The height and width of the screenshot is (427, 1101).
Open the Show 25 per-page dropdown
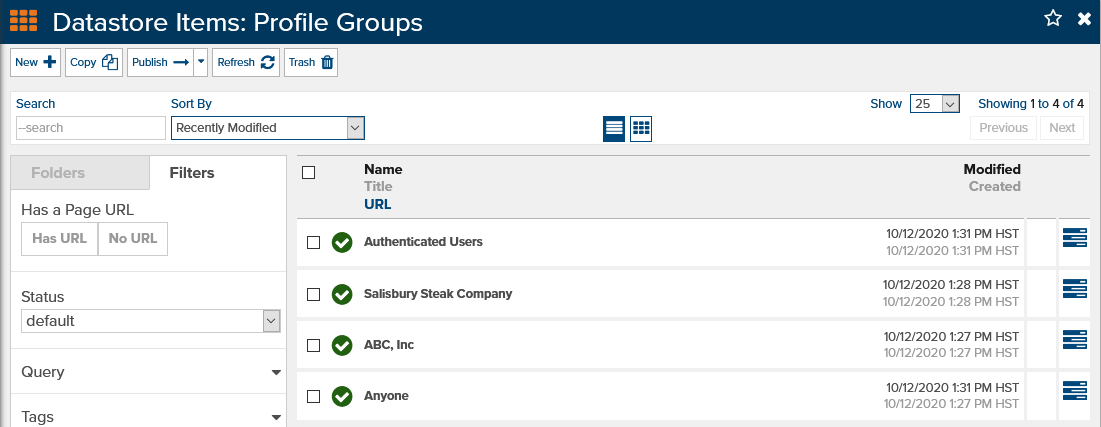(935, 104)
